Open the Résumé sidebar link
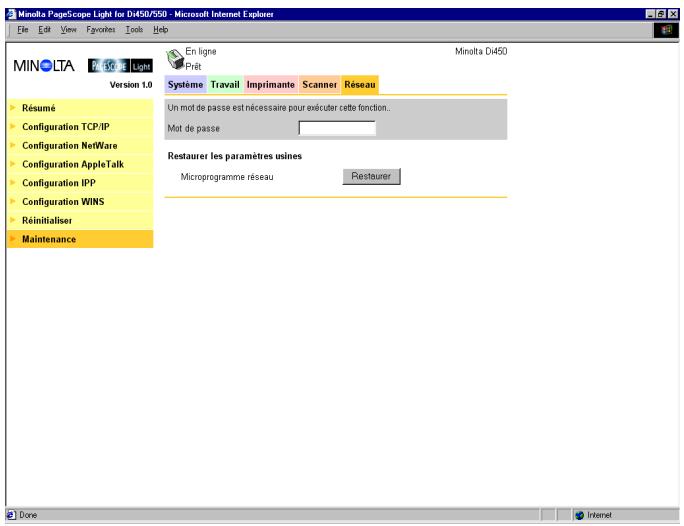Viewport: 684px width, 526px height. [x=80, y=108]
